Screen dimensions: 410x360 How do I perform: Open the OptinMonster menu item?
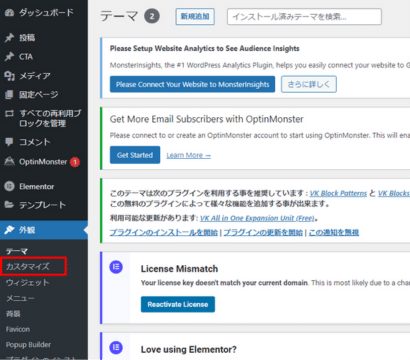point(44,162)
